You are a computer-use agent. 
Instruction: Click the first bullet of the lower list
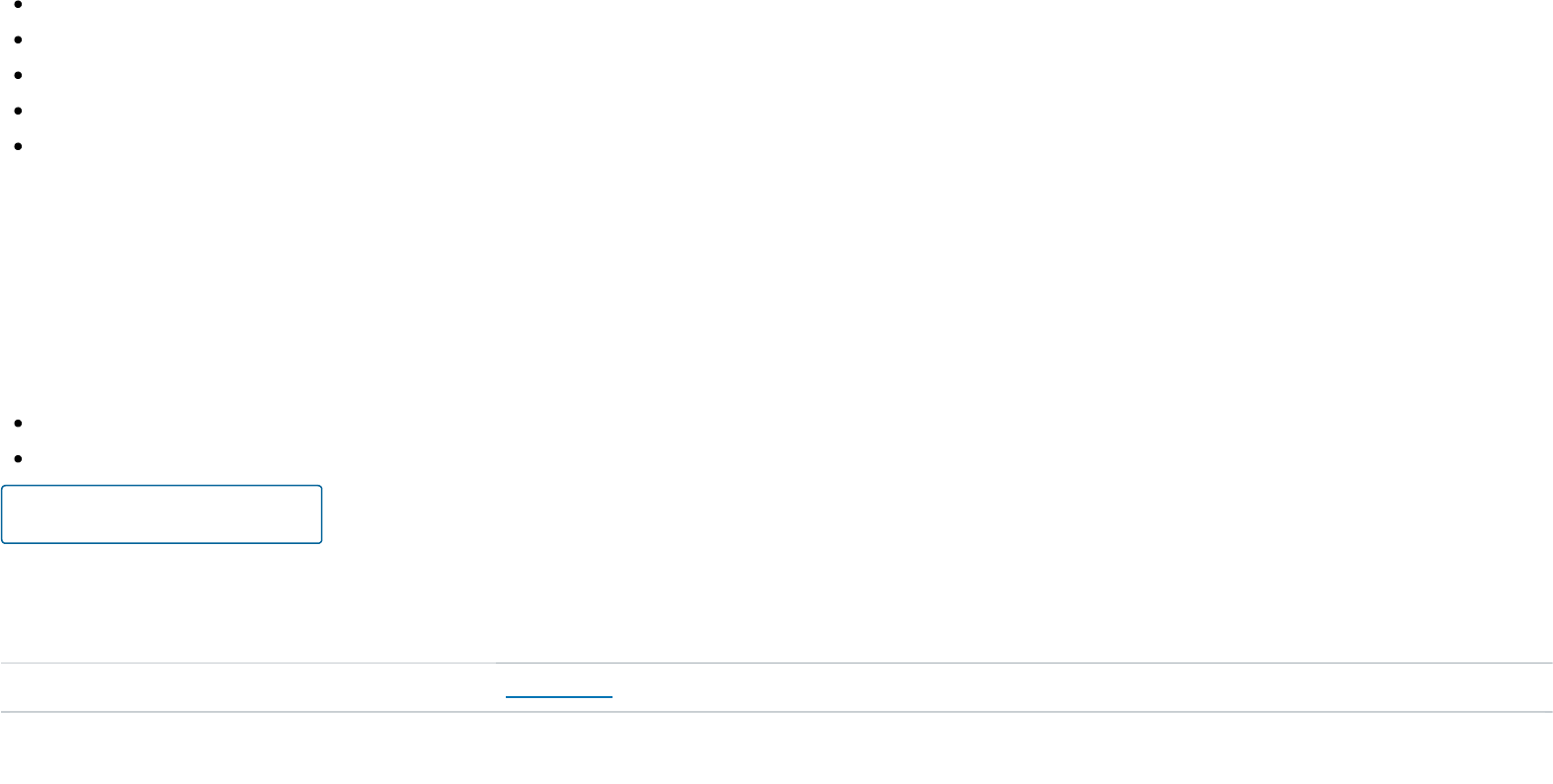[20, 423]
